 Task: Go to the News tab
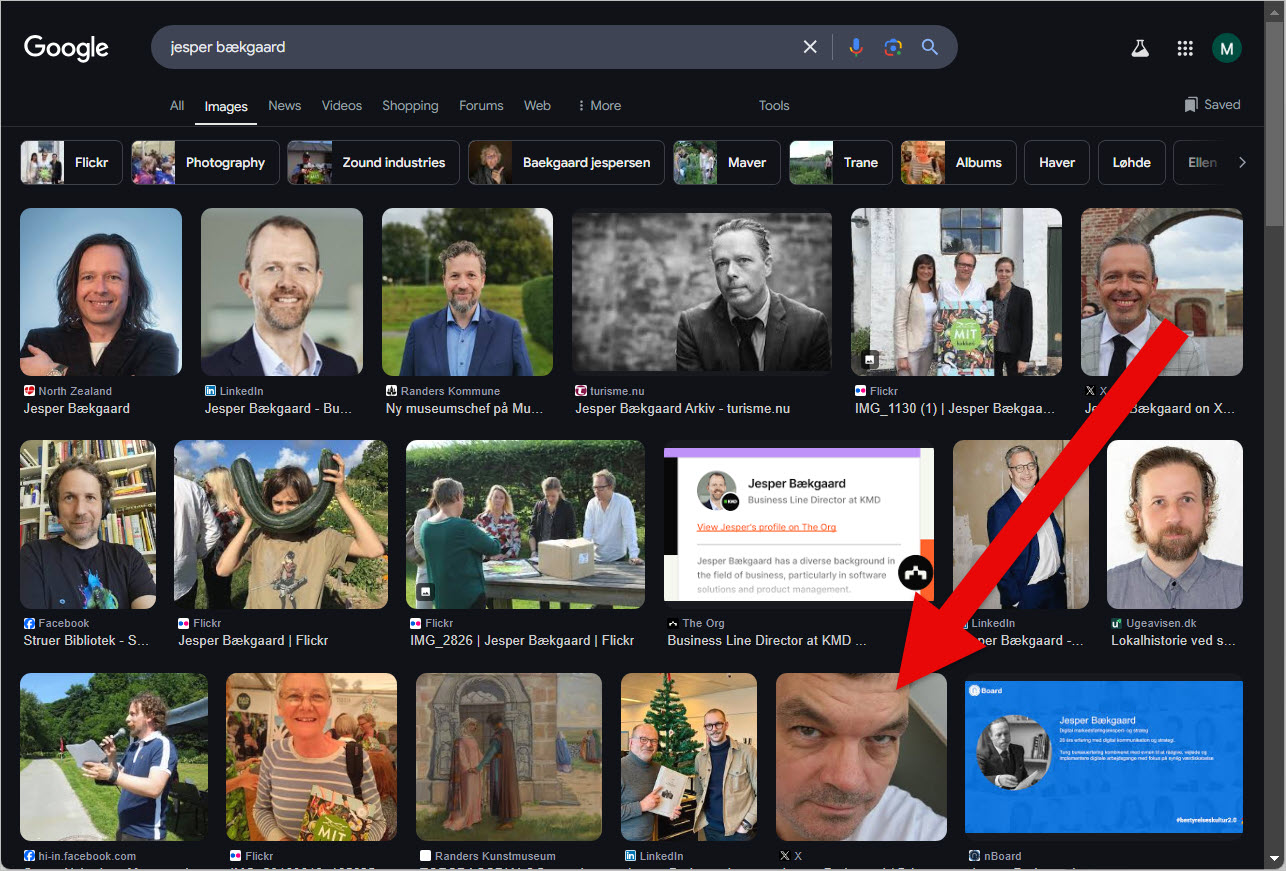(x=285, y=105)
